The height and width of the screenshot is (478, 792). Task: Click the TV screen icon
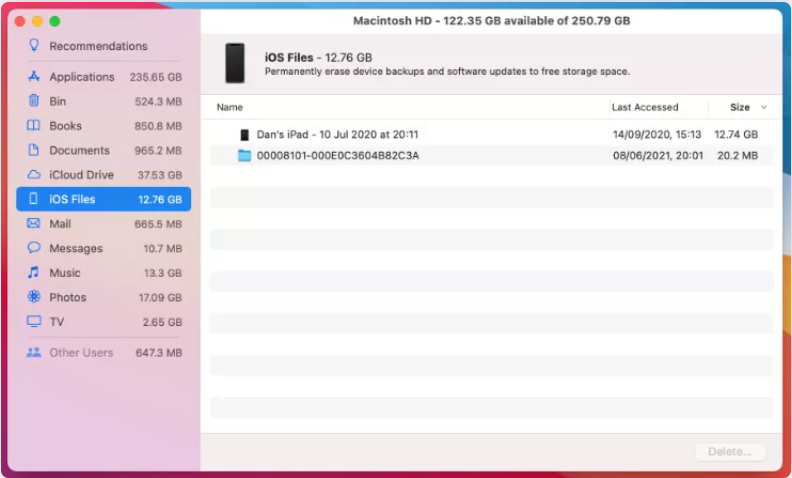tap(34, 321)
